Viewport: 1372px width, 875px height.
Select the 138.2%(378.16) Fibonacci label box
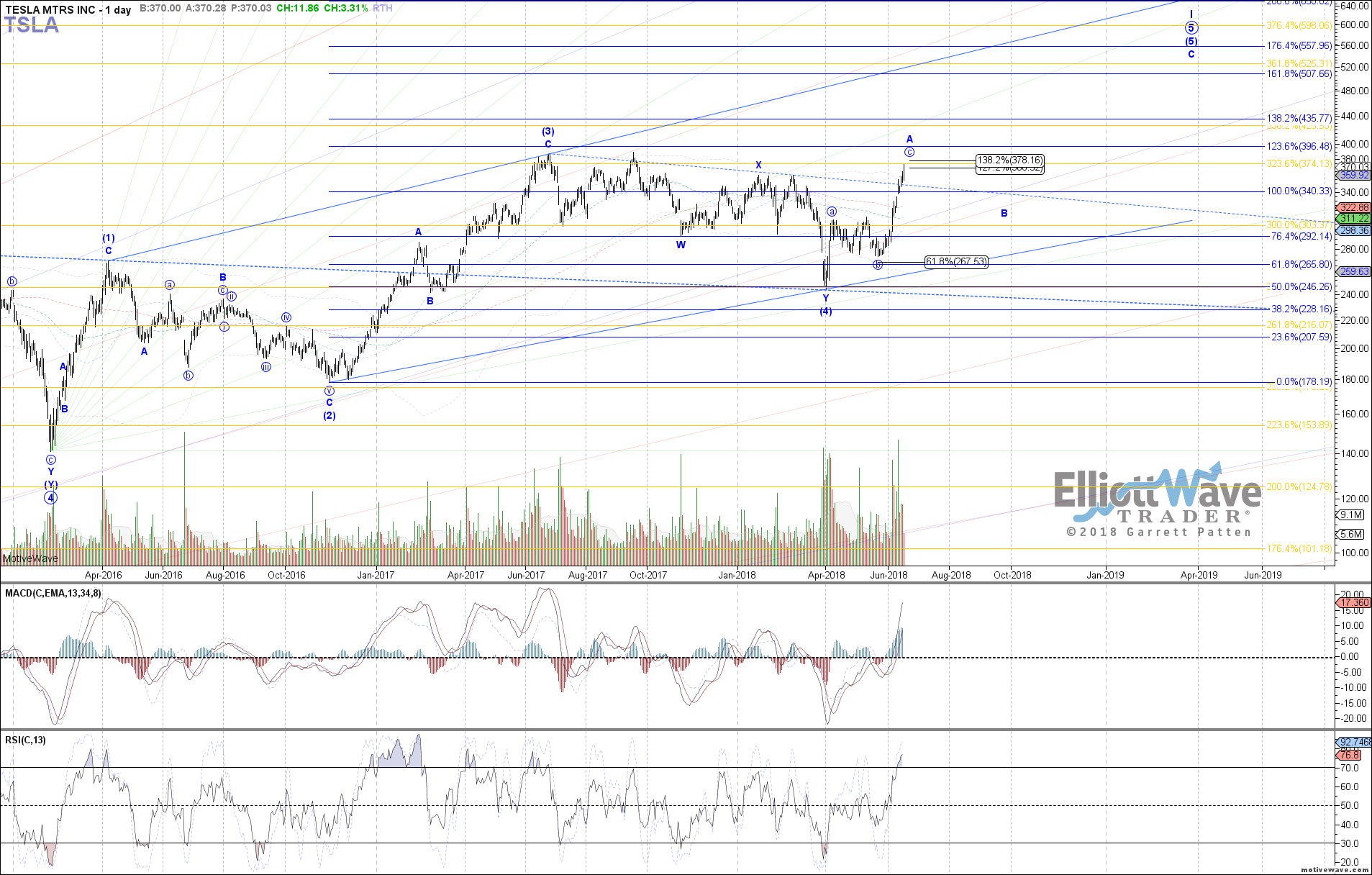coord(1009,160)
